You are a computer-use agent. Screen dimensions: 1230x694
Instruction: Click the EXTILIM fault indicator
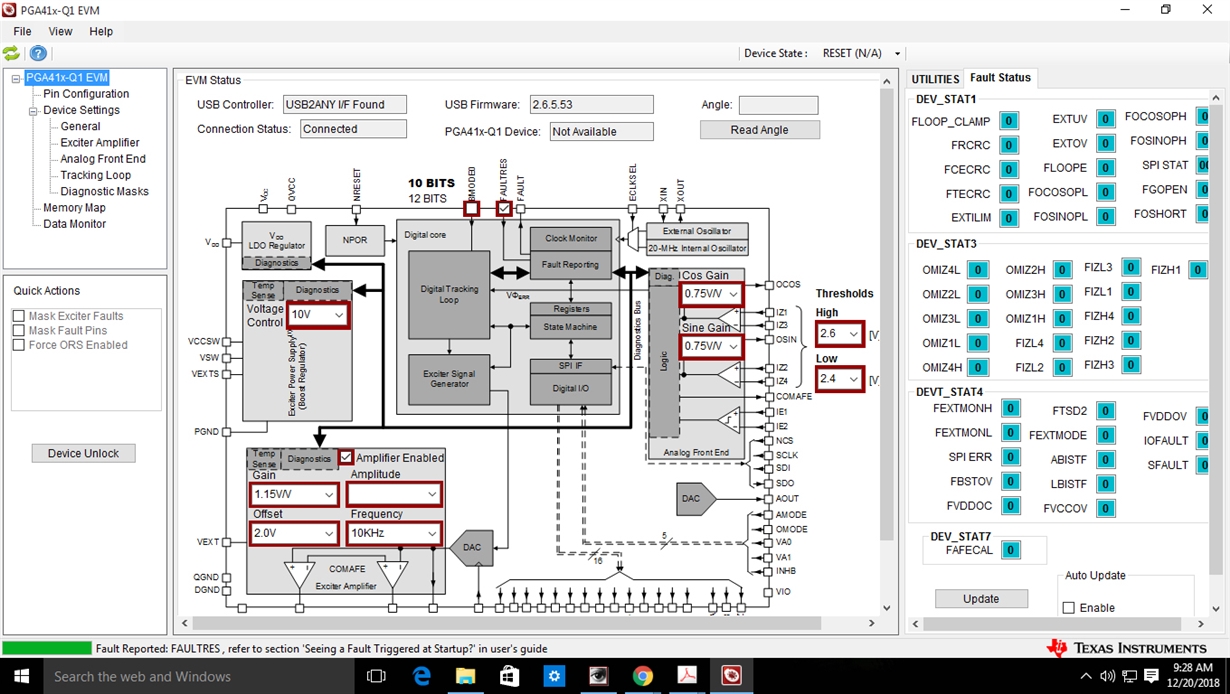(x=1010, y=218)
